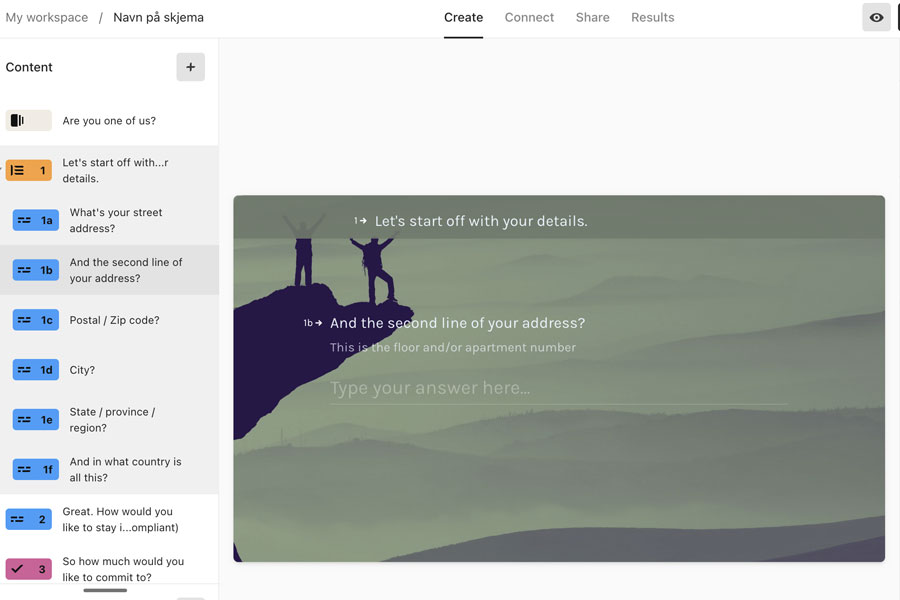Select 'Are you one of us?' item
The width and height of the screenshot is (900, 600).
[109, 121]
